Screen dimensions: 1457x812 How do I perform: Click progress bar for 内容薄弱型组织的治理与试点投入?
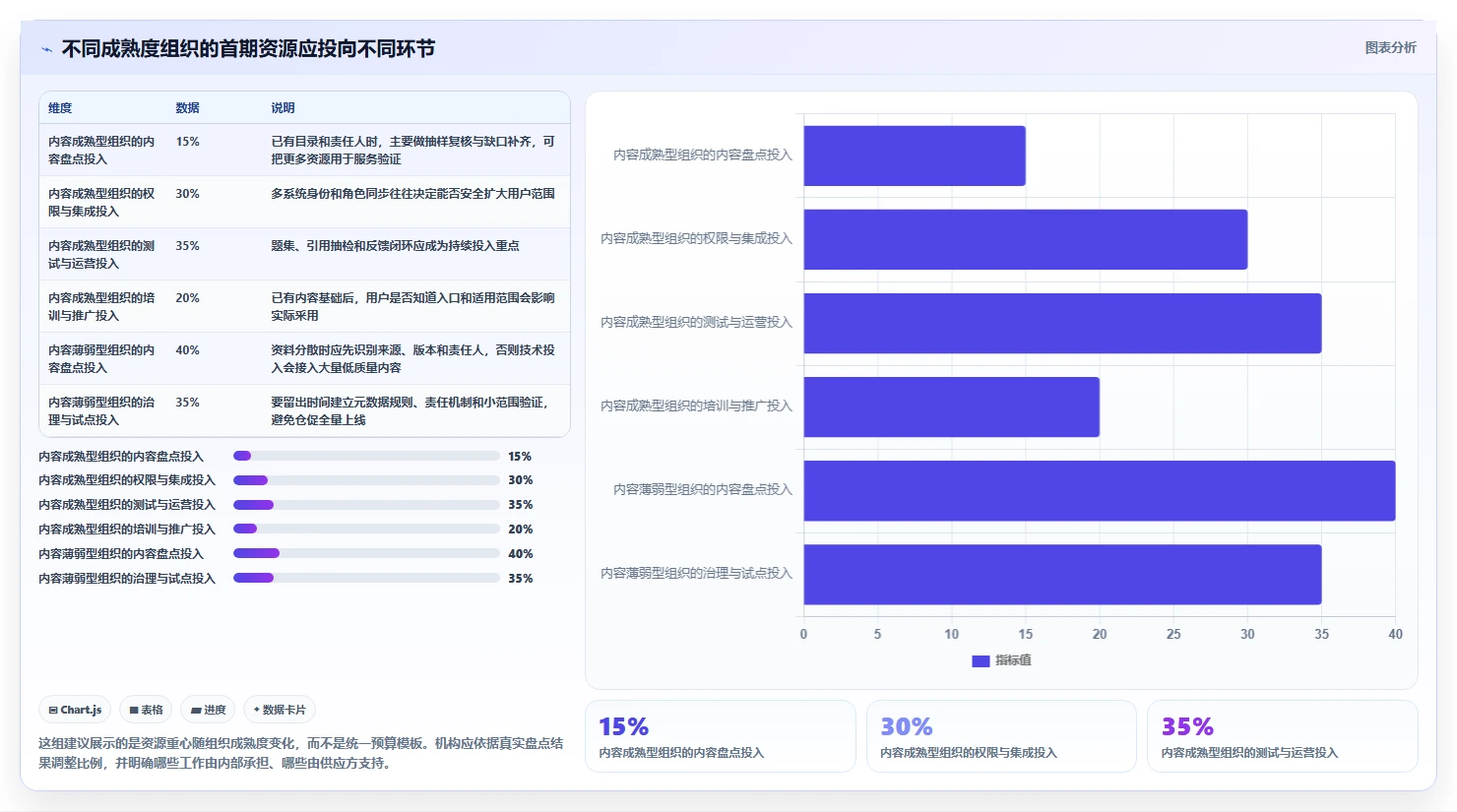pyautogui.click(x=366, y=578)
